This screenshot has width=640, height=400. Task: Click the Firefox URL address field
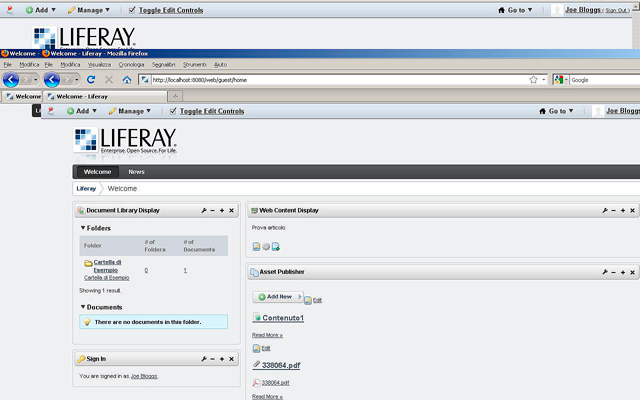[x=340, y=80]
